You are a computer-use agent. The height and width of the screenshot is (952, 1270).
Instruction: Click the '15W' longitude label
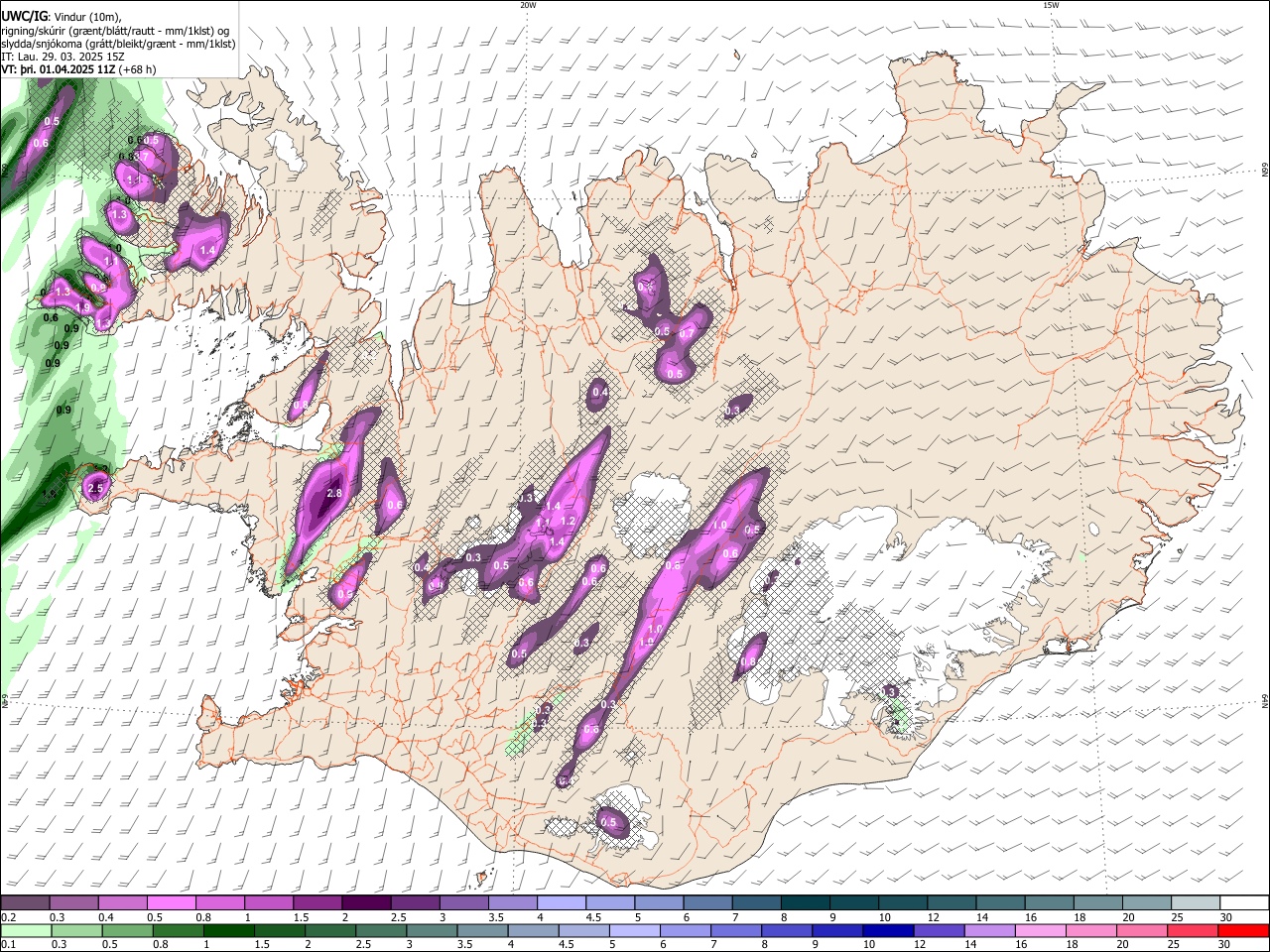(1051, 5)
